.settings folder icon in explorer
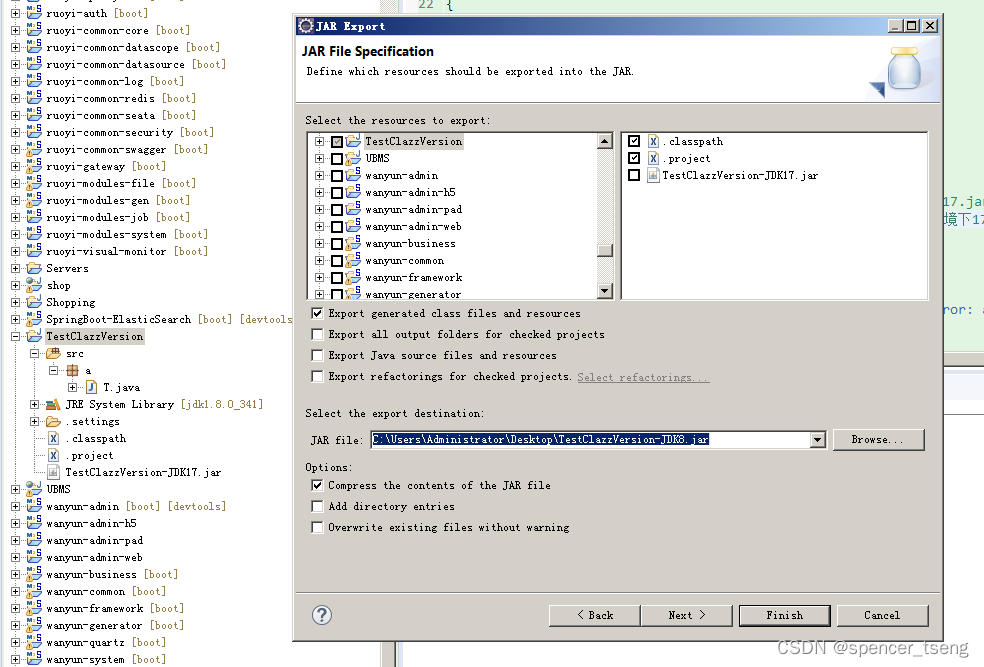Screen dimensions: 984x667 pos(53,421)
